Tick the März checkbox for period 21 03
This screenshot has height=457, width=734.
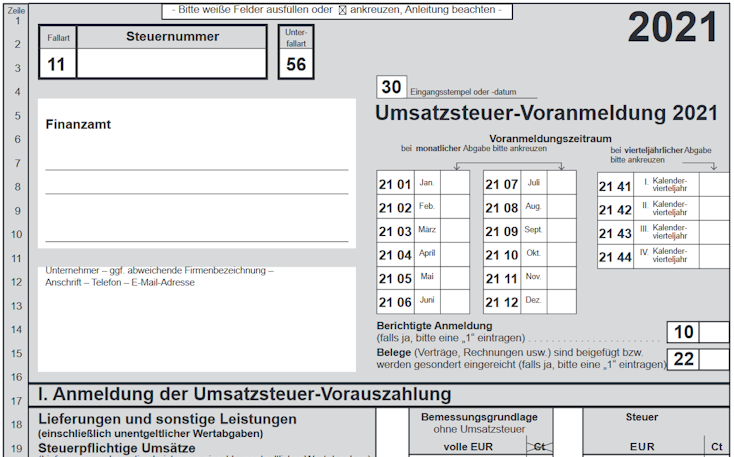click(x=455, y=230)
